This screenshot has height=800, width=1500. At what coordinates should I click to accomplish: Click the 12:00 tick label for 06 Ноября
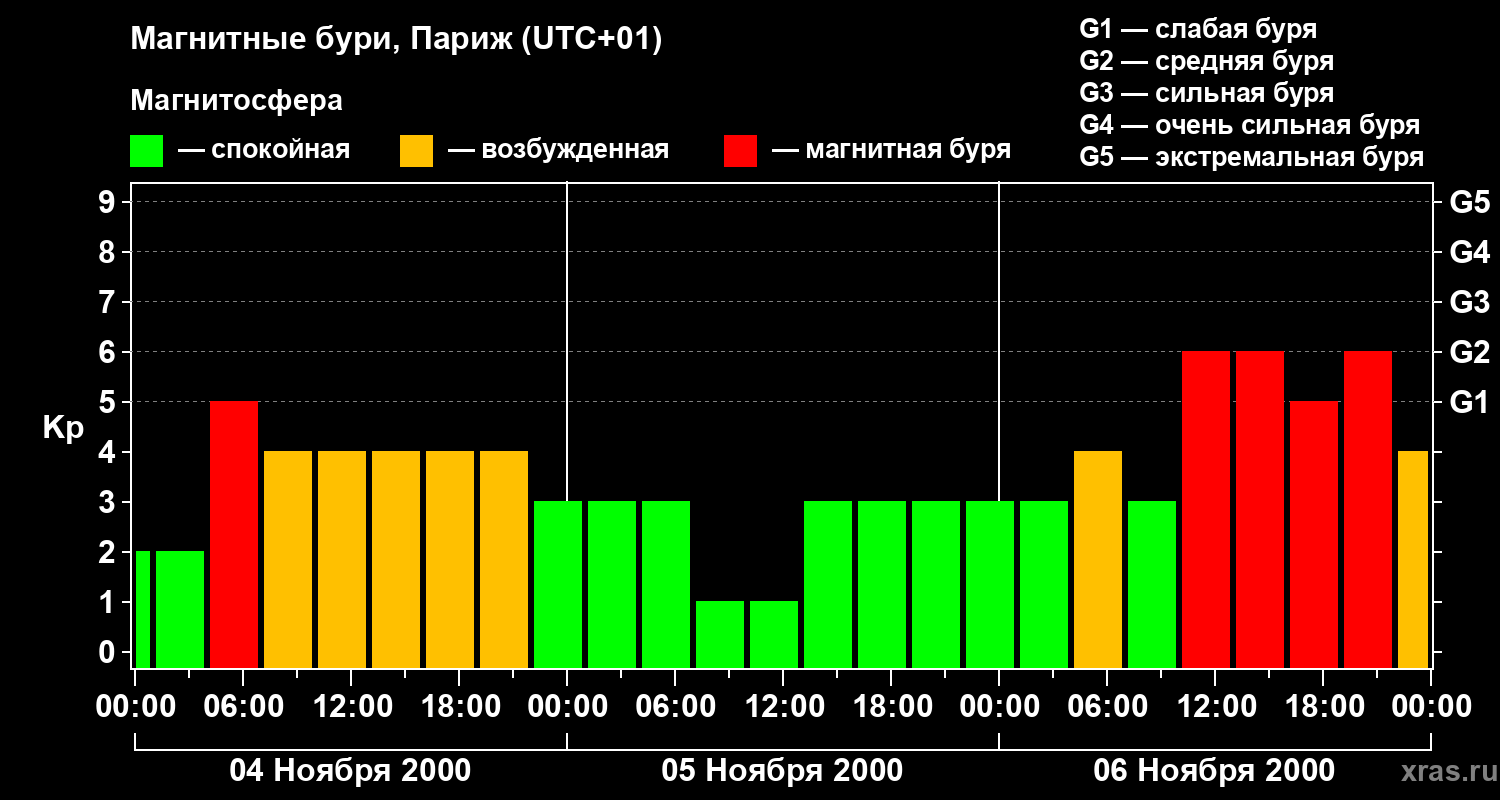[x=1215, y=707]
